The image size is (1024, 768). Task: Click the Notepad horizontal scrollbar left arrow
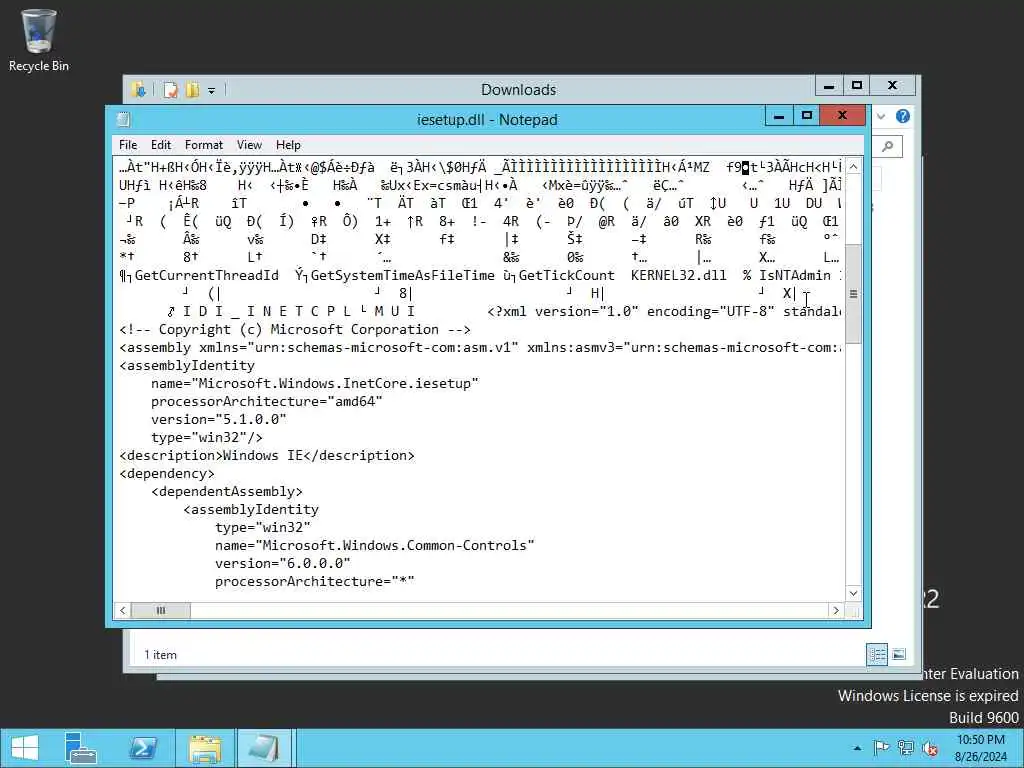pyautogui.click(x=122, y=611)
